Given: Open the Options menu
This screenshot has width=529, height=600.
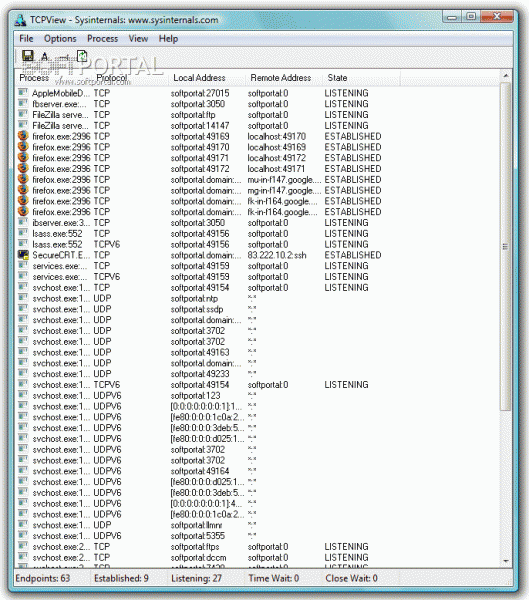Looking at the screenshot, I should coord(60,39).
